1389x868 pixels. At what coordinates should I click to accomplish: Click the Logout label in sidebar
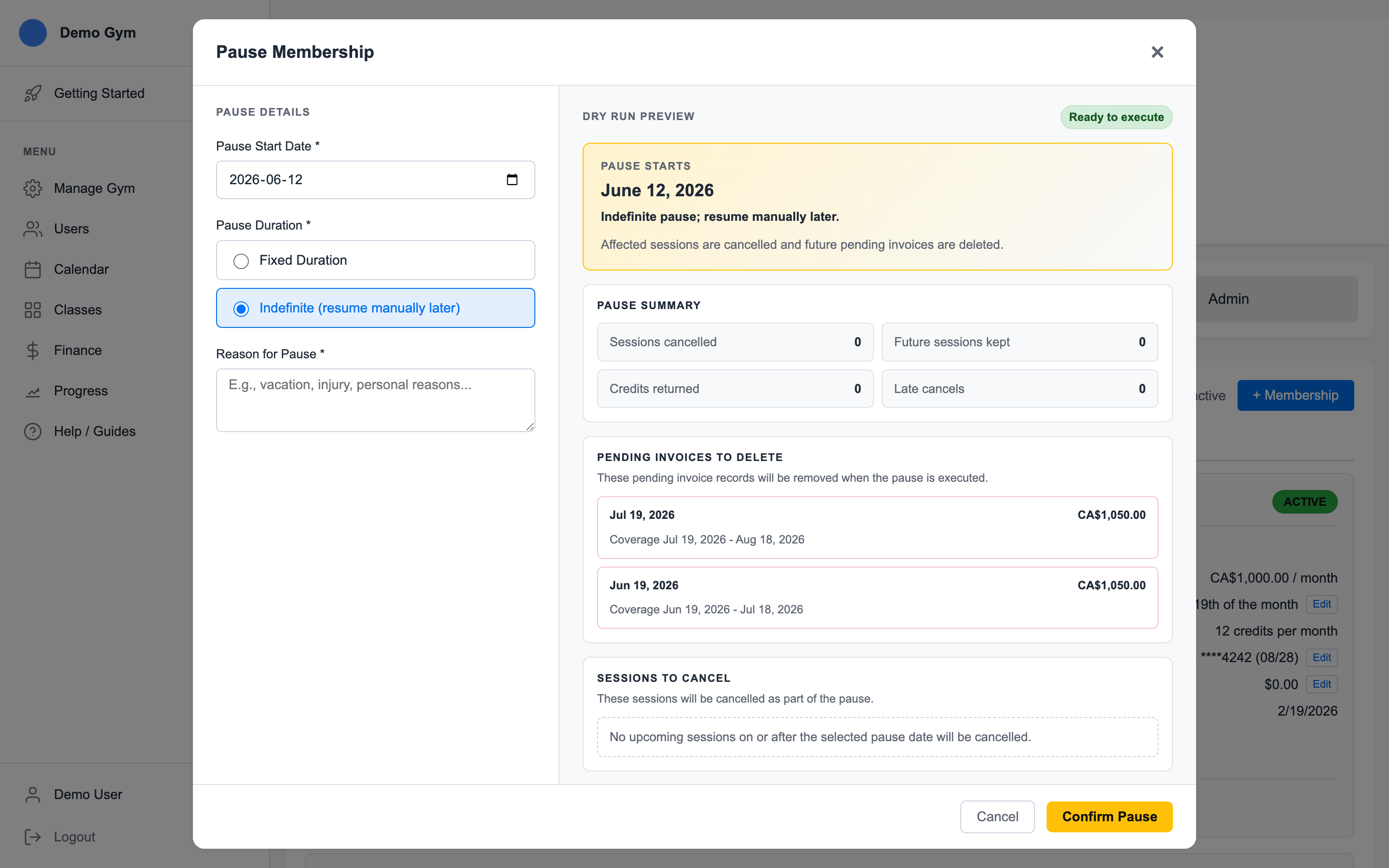coord(75,837)
